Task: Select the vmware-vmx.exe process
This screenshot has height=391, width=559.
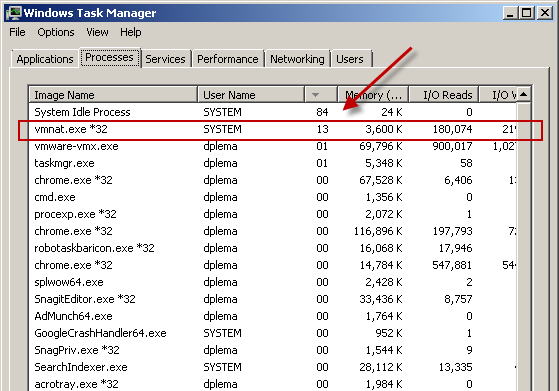Action: 273,146
